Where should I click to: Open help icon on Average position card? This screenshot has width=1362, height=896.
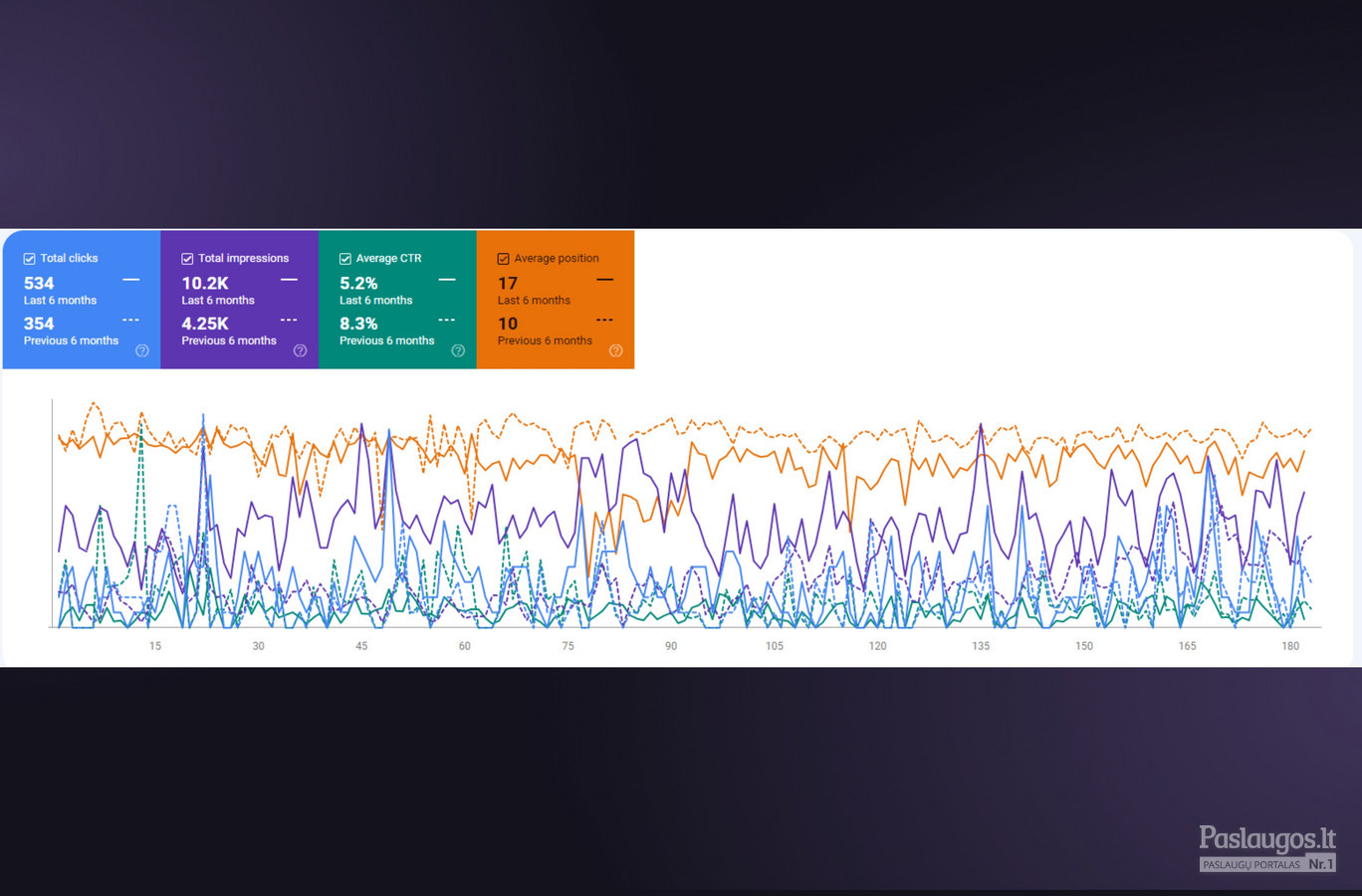pos(615,350)
